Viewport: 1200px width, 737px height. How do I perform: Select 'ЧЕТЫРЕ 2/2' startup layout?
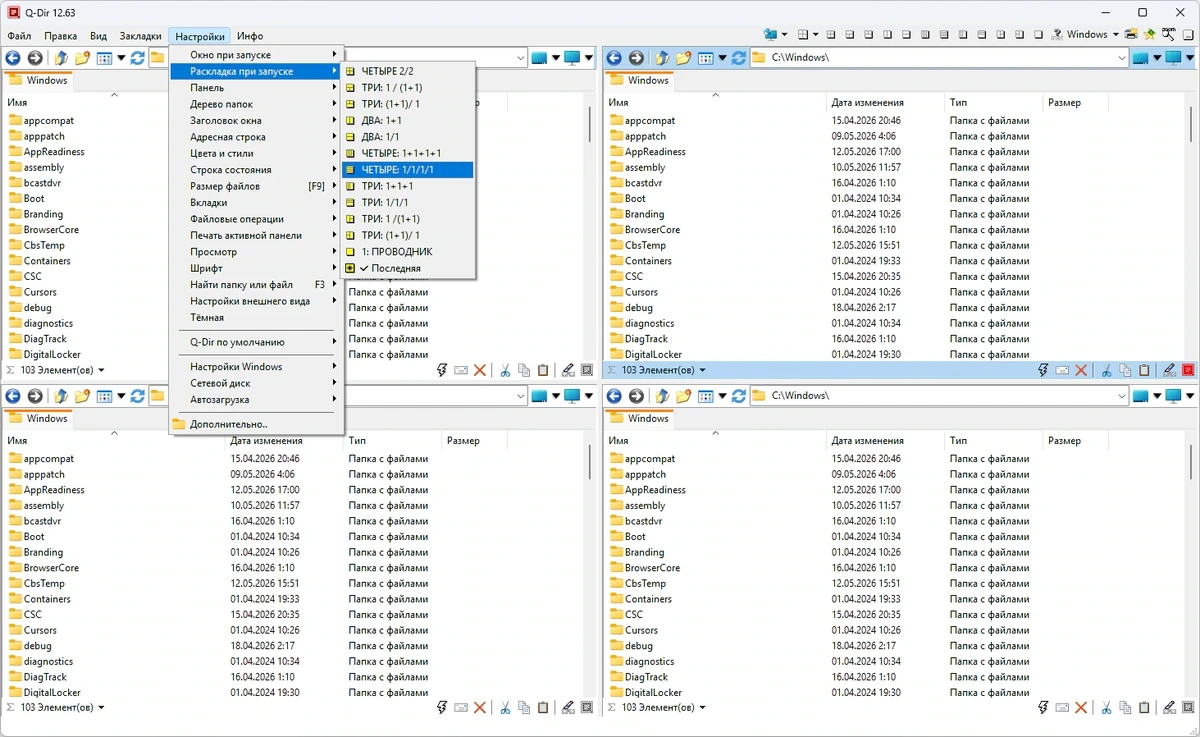407,71
